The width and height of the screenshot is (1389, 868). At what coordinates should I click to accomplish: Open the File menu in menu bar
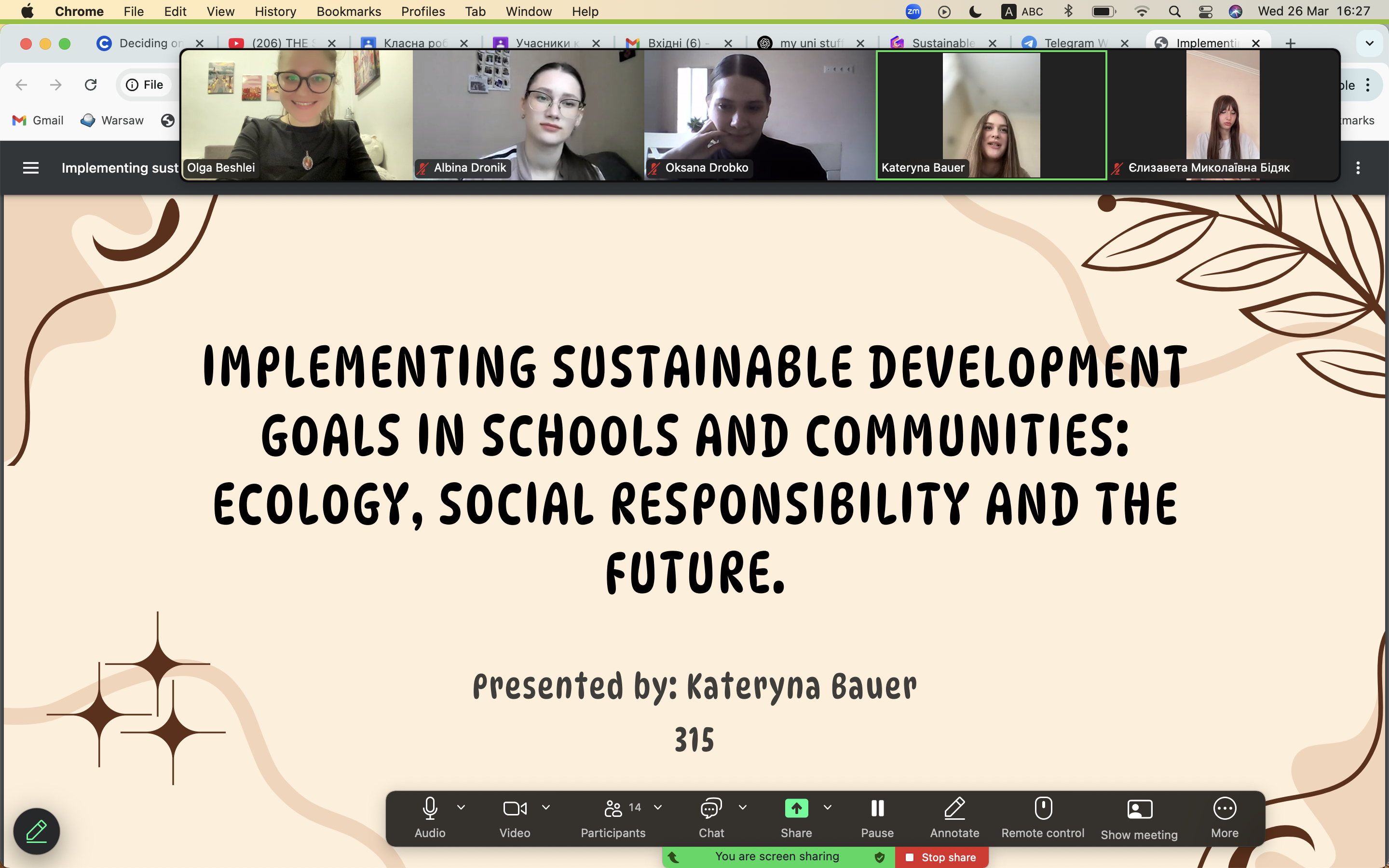[x=133, y=12]
